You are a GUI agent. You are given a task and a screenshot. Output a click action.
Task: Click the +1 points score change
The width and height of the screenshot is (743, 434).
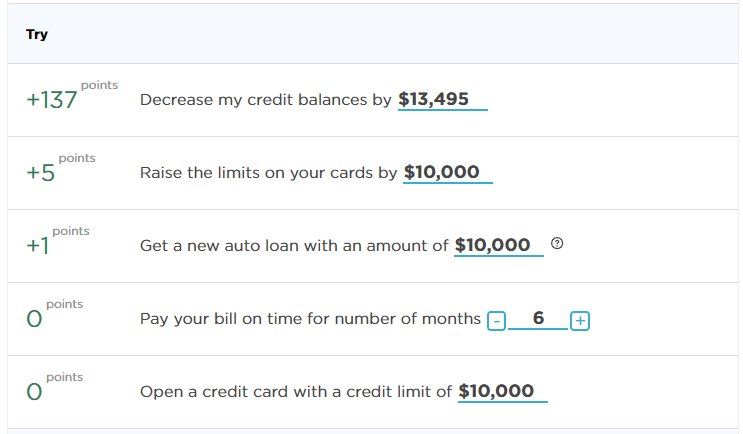[x=38, y=247]
